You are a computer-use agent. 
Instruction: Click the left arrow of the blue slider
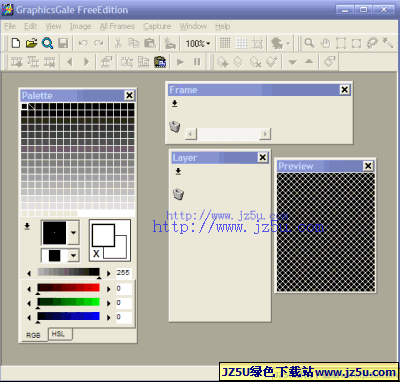tap(29, 317)
